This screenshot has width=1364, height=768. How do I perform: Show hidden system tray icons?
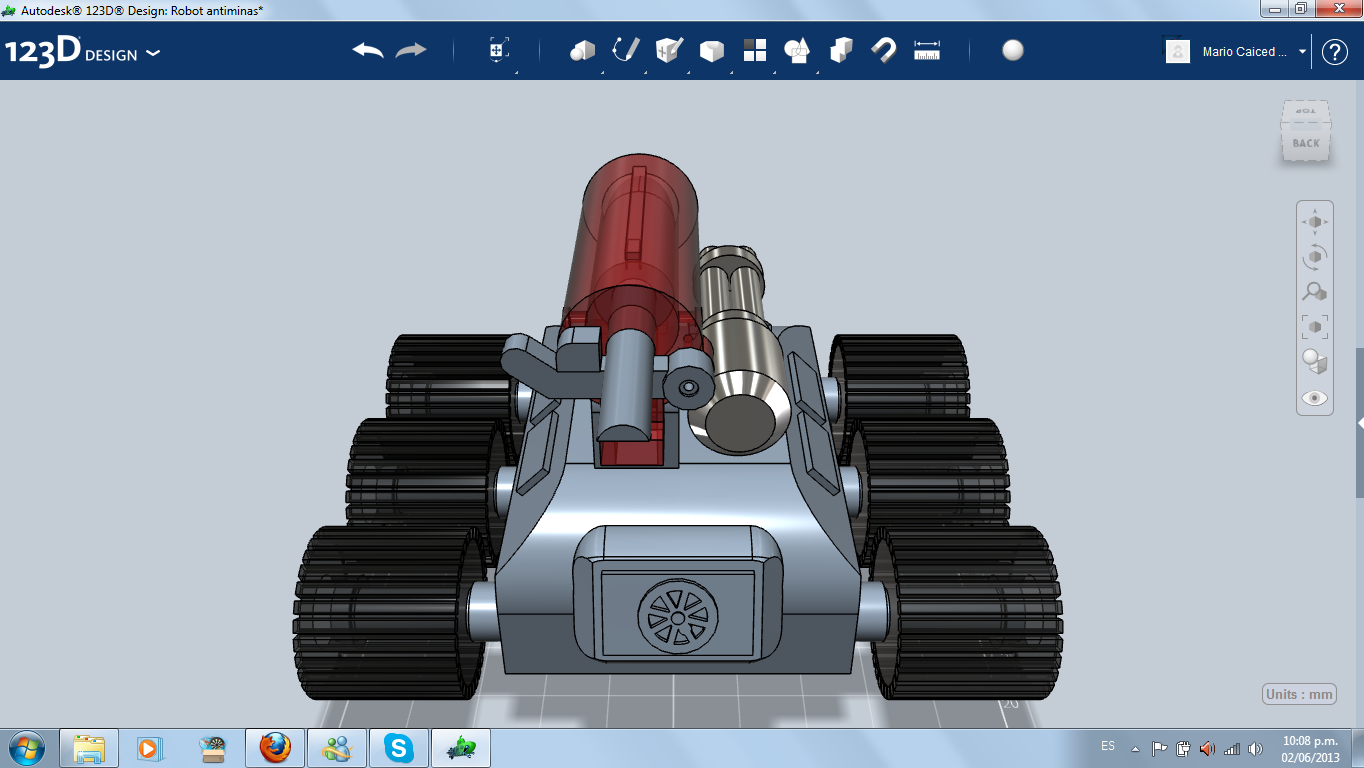tap(1135, 748)
